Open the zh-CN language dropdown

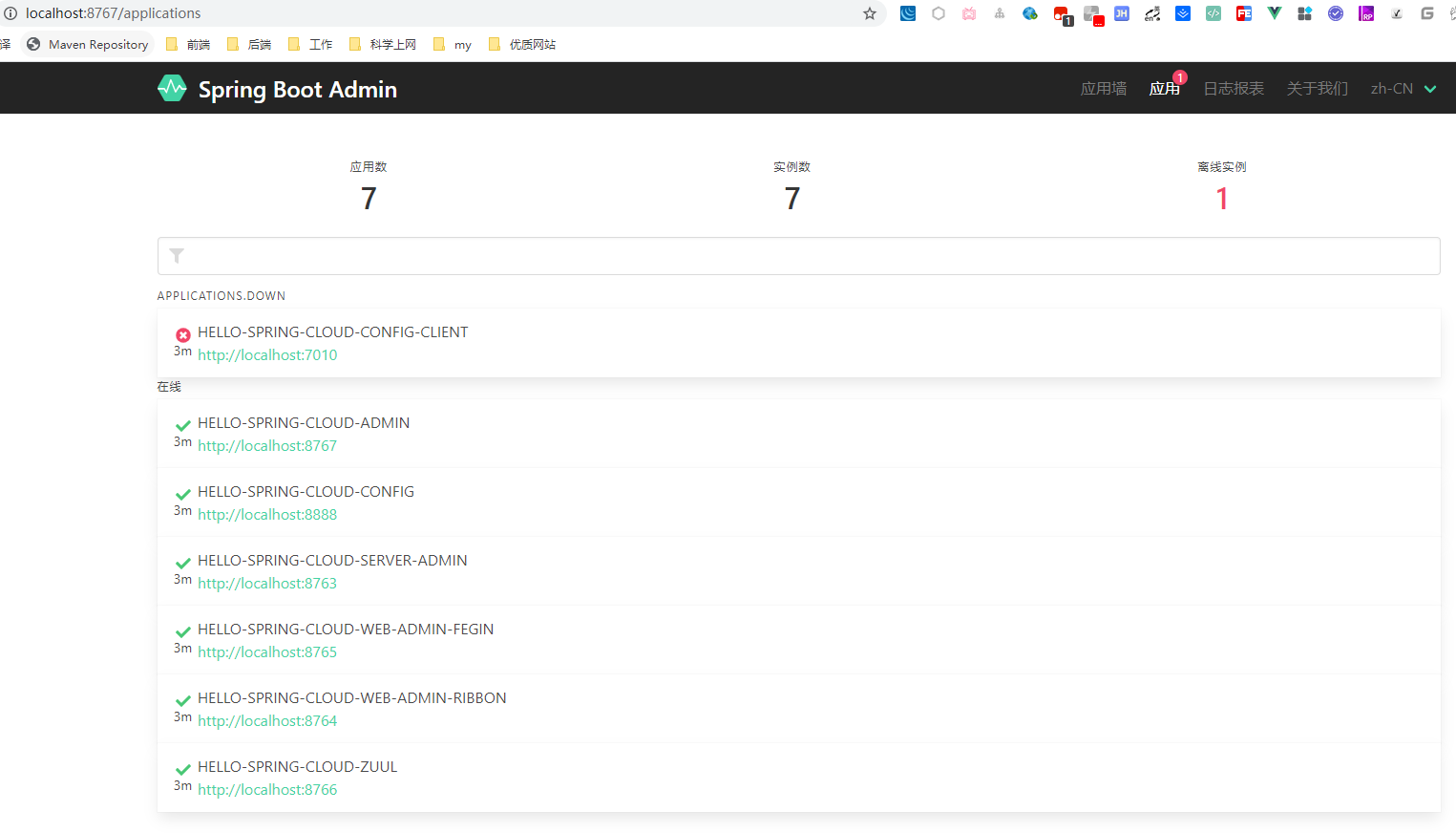(x=1403, y=88)
